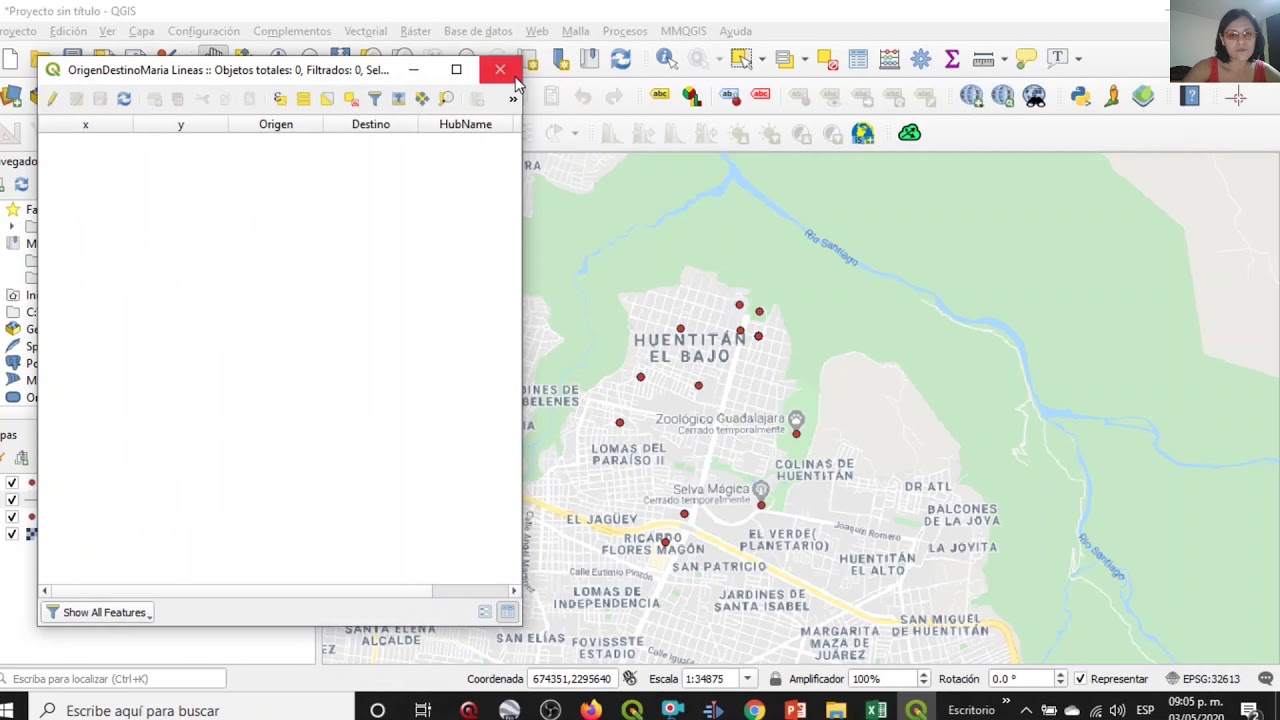Open text annotation dropdown arrow
Image resolution: width=1280 pixels, height=720 pixels.
click(1078, 59)
